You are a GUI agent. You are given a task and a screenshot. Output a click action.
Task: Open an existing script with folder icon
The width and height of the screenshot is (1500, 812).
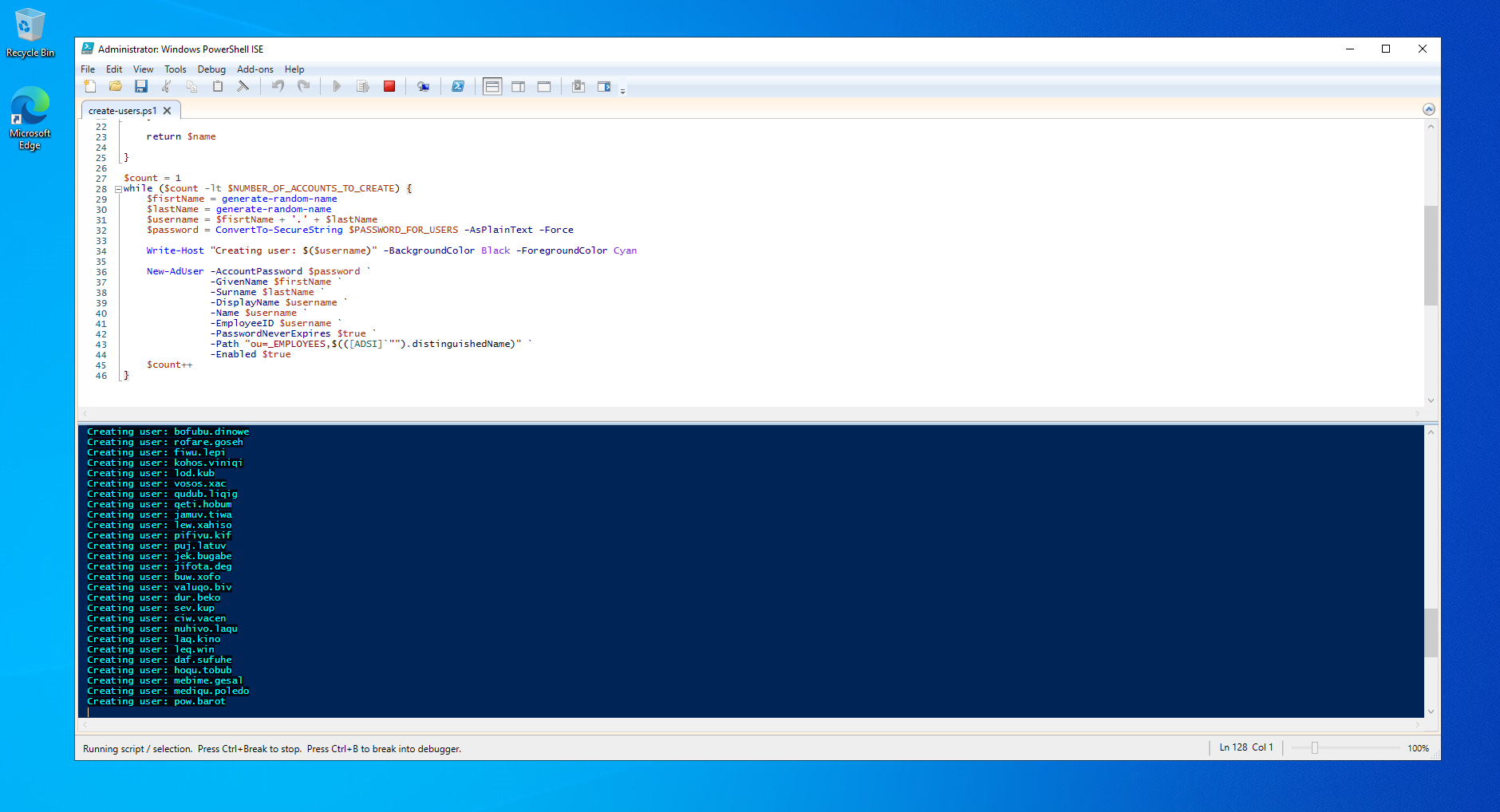[116, 86]
